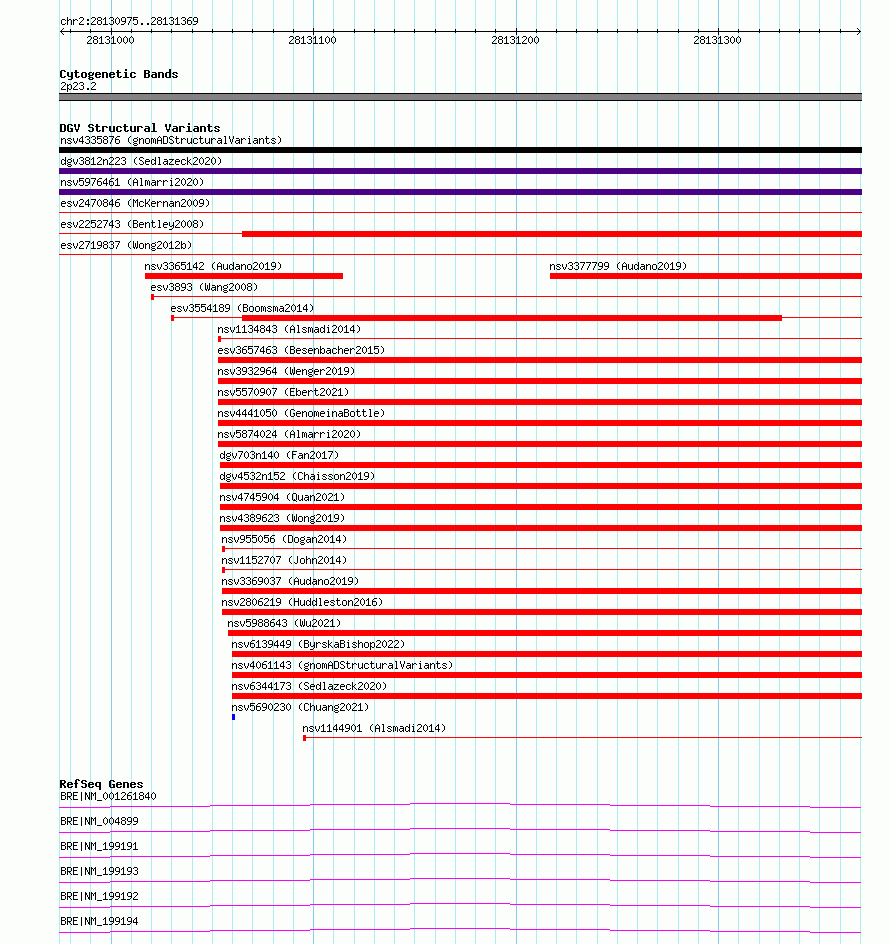Click nsv3932964 (Wenger2019) label
The height and width of the screenshot is (944, 890).
click(x=286, y=371)
